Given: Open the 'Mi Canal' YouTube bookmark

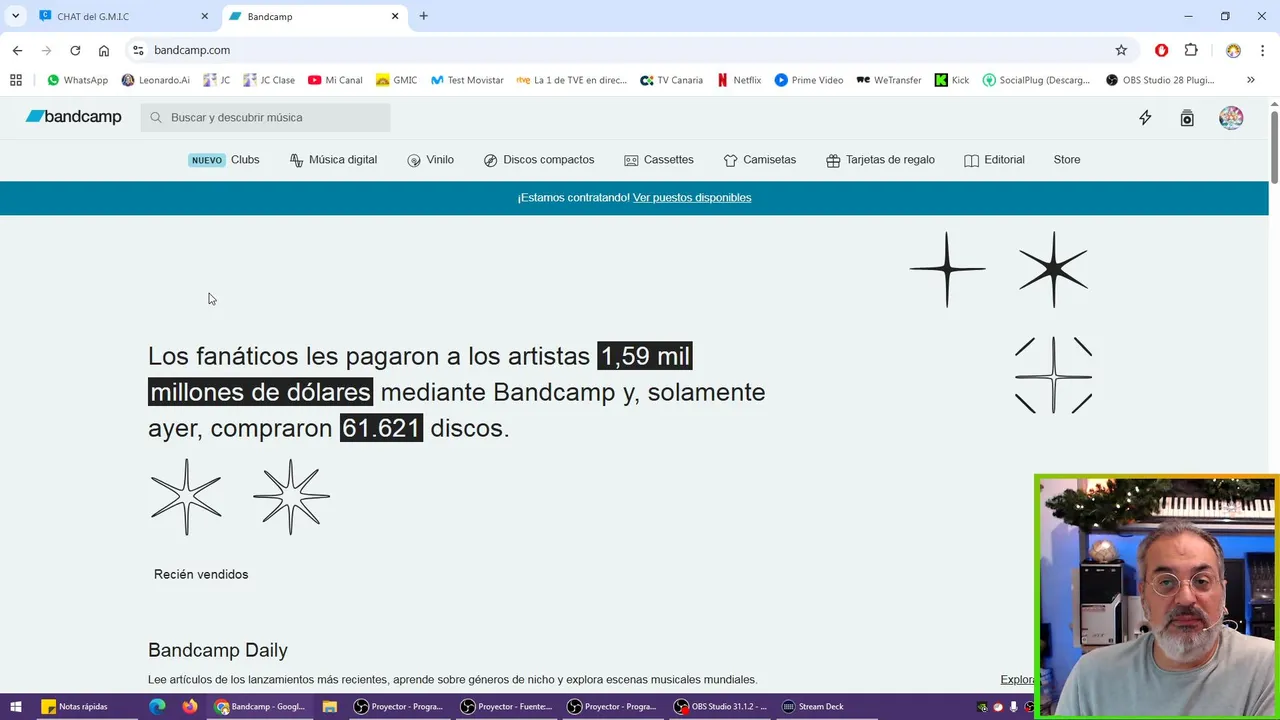Looking at the screenshot, I should point(335,80).
